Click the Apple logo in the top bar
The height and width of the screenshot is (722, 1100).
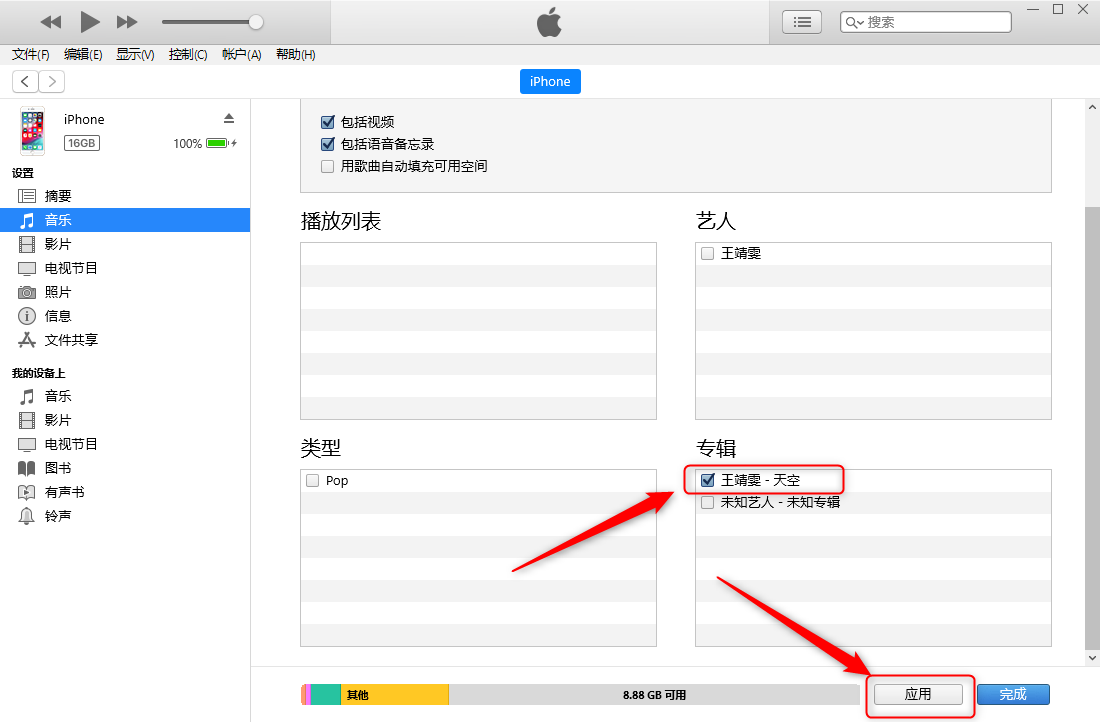click(549, 22)
